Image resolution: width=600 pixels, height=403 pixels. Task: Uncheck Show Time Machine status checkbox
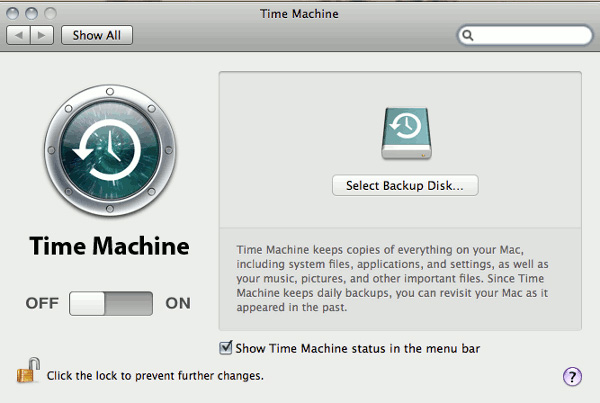click(x=225, y=348)
